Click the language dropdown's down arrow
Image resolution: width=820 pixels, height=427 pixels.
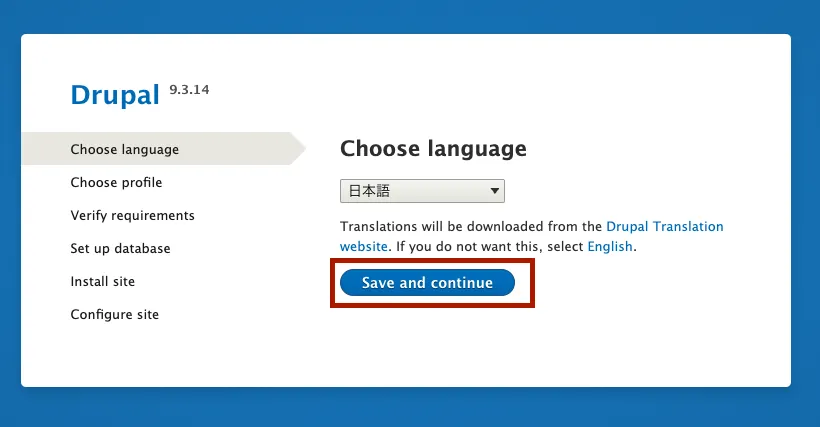495,191
